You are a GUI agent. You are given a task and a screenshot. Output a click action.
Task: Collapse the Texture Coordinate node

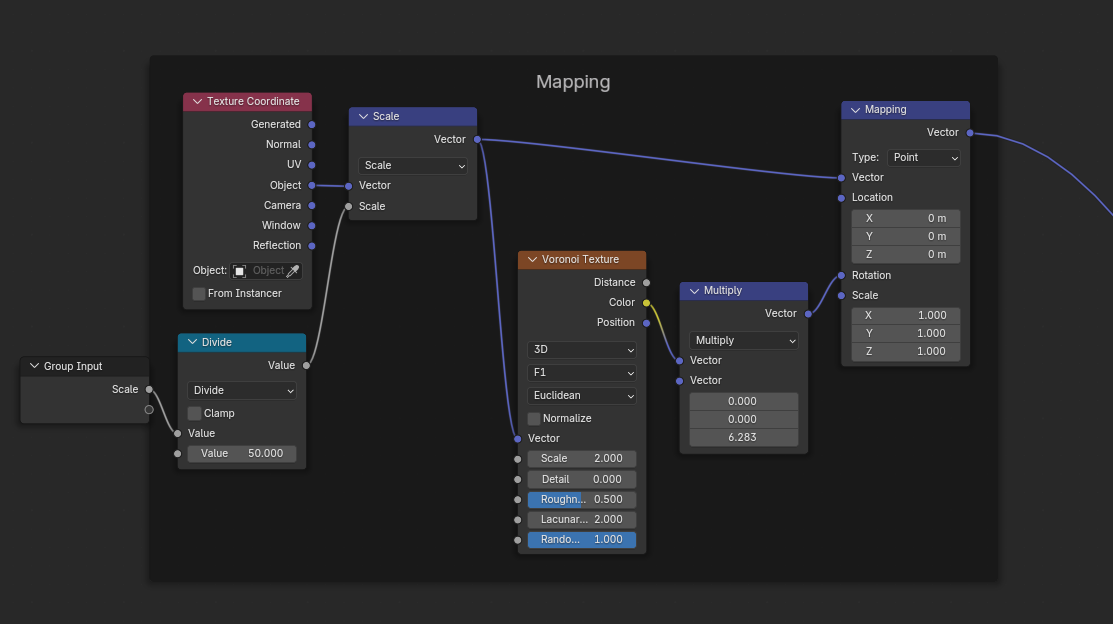point(197,102)
